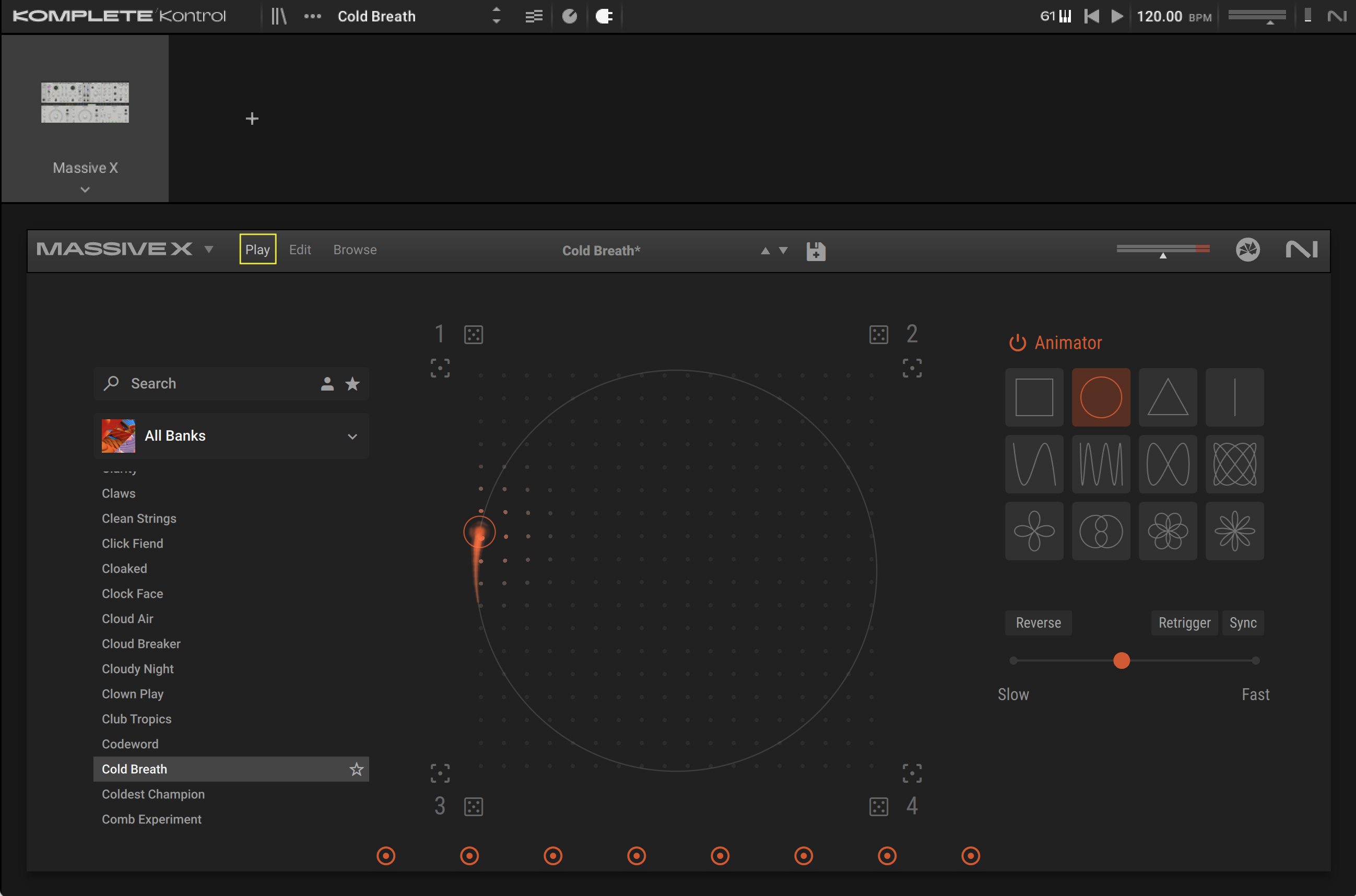Click the Massive X CPU/aperture round icon
Screen dimensions: 1356x896
1248,250
